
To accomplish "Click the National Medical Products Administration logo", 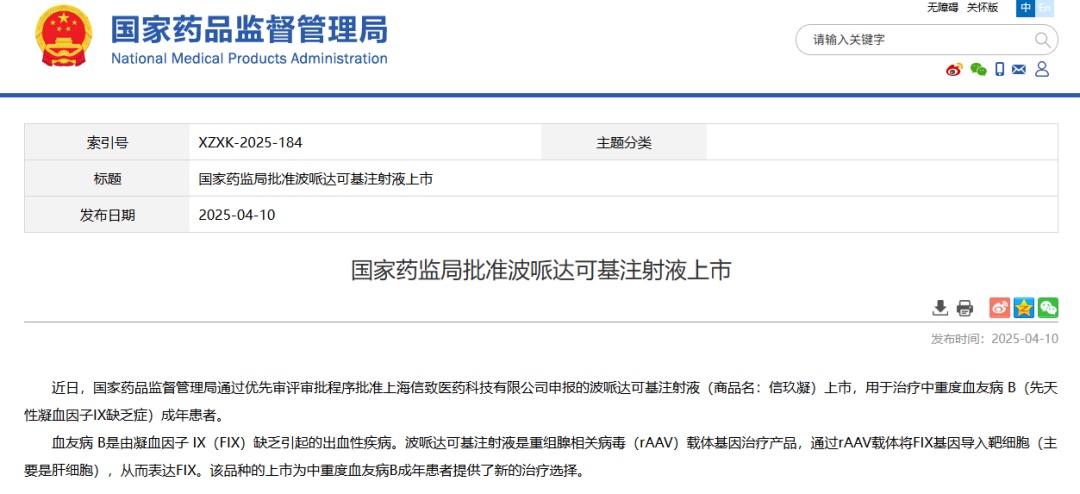I will 63,37.
